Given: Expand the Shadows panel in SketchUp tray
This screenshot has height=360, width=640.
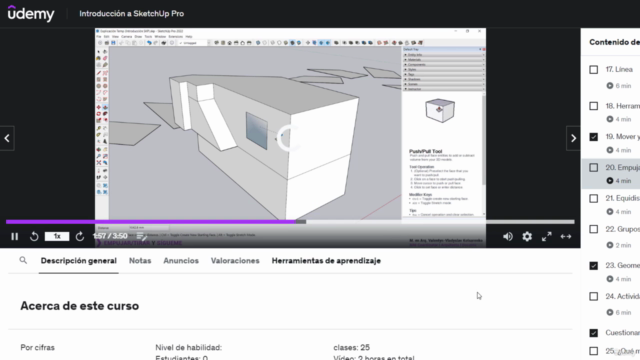Looking at the screenshot, I should point(444,79).
